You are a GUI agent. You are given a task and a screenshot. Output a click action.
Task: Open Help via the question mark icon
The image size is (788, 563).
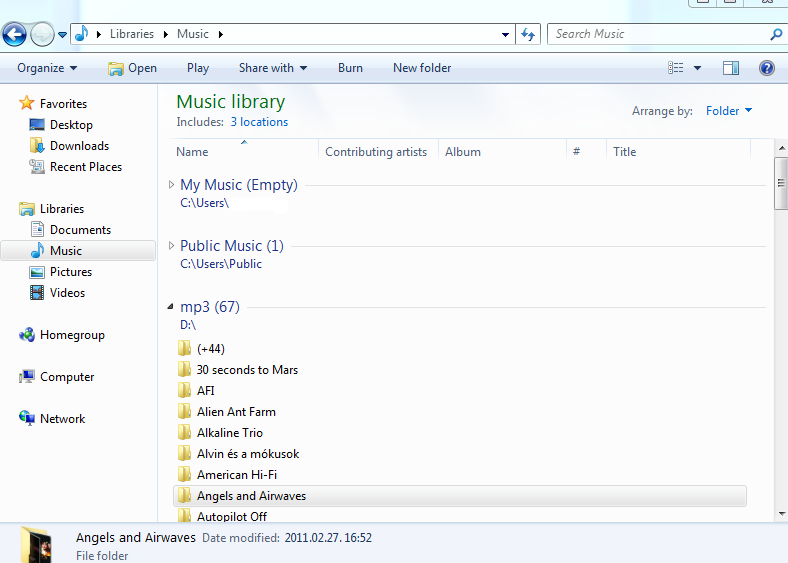[x=766, y=68]
